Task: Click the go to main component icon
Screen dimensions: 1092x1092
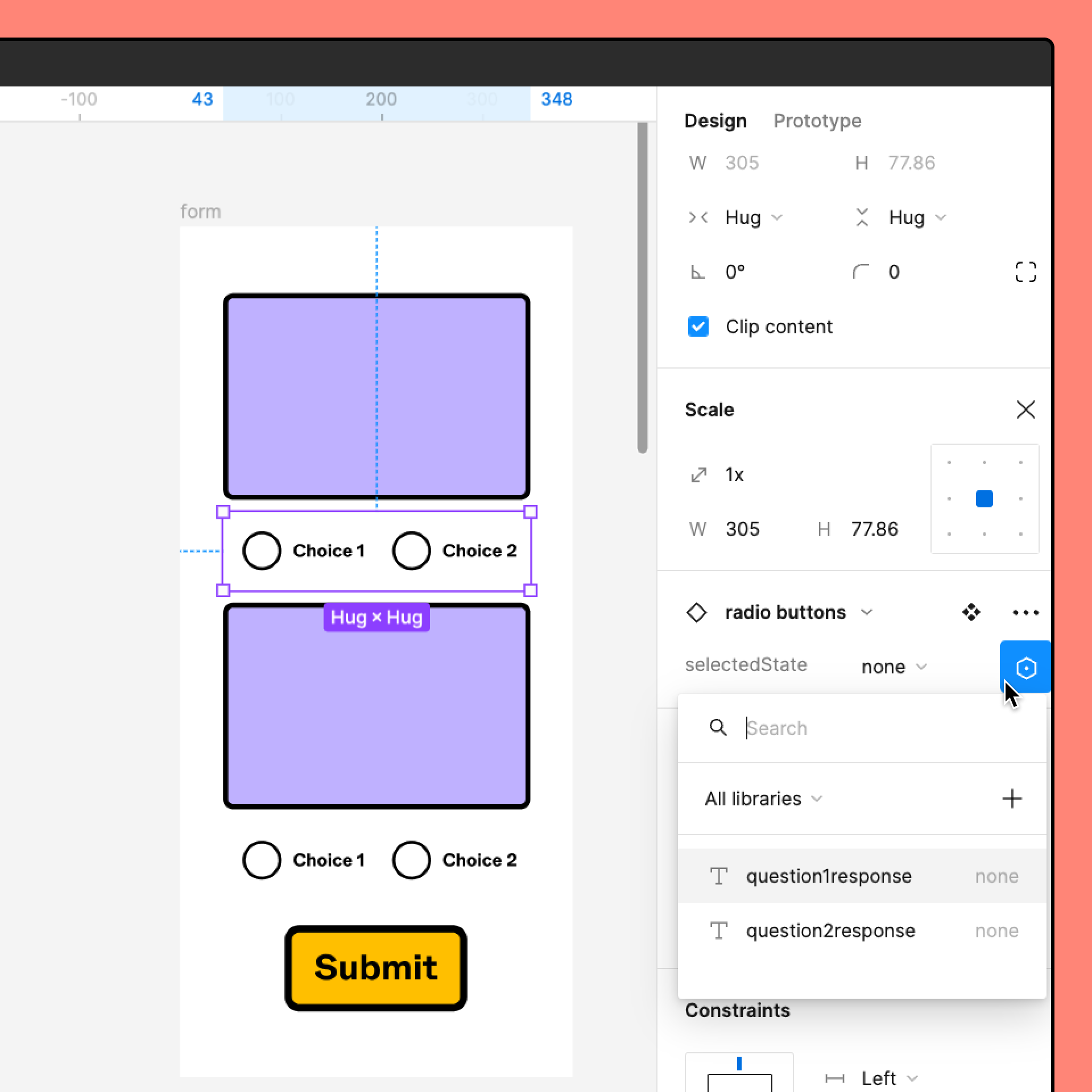Action: [x=971, y=612]
